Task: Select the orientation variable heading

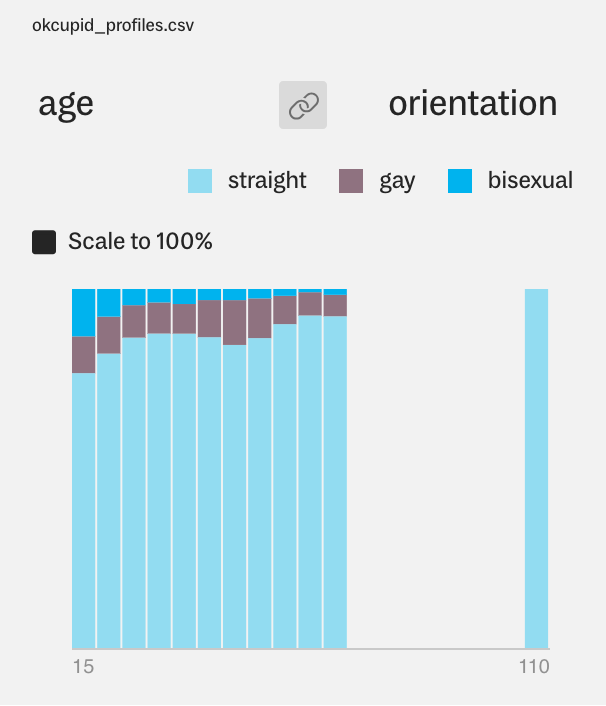Action: click(472, 104)
